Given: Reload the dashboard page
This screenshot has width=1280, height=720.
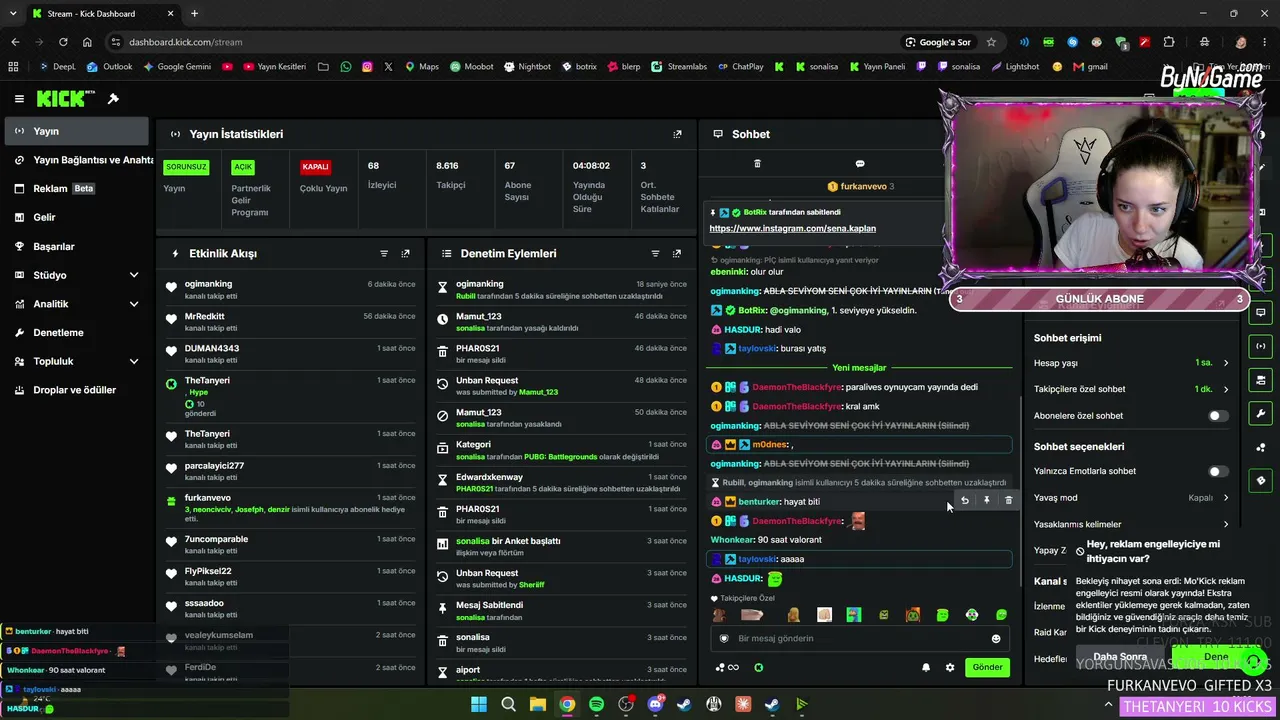Looking at the screenshot, I should [x=63, y=42].
